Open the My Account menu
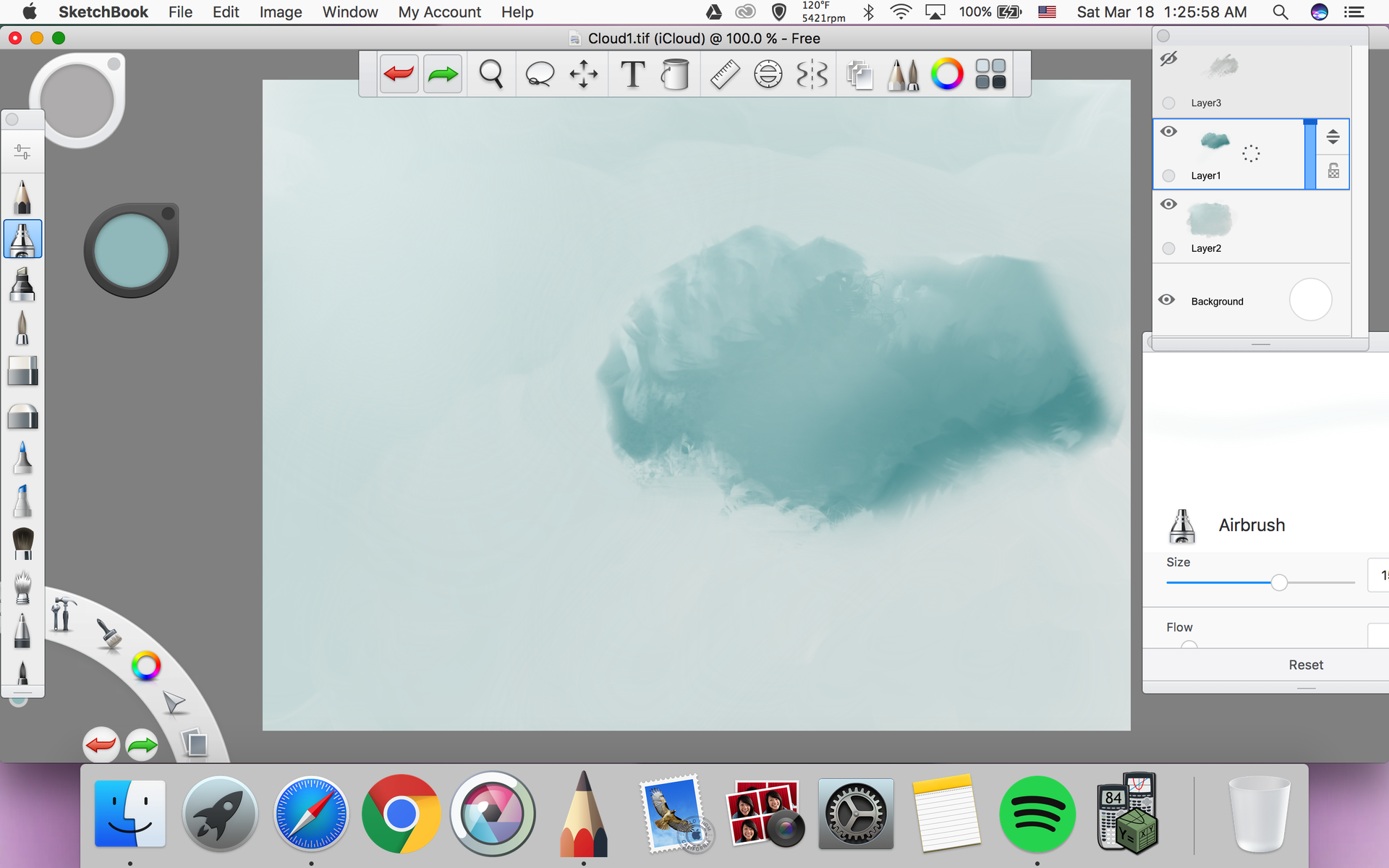This screenshot has height=868, width=1389. pyautogui.click(x=439, y=12)
